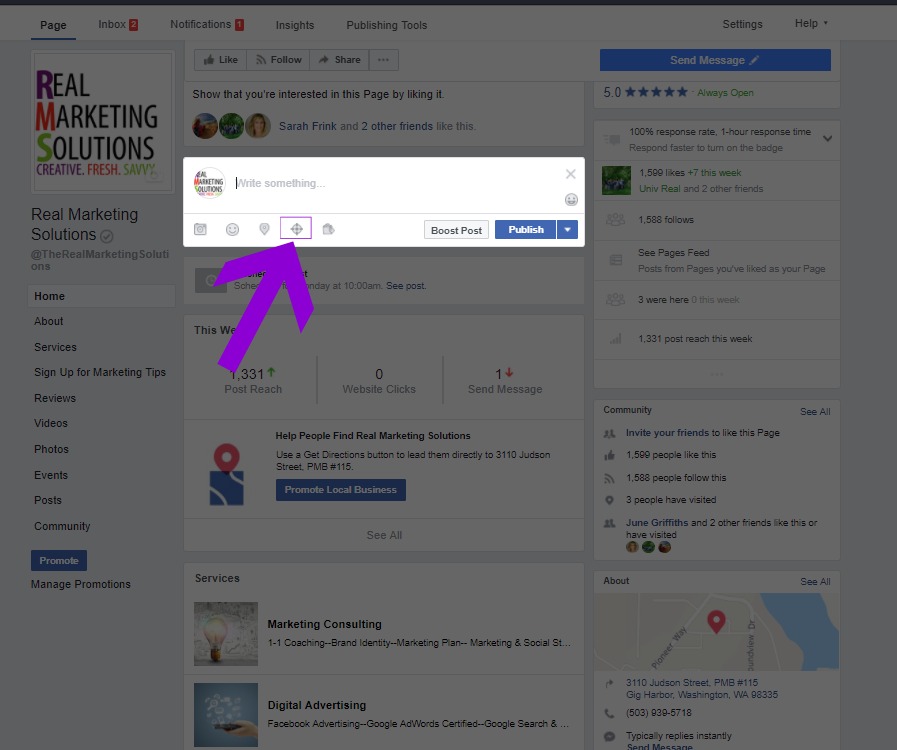Select the preferred audience target icon
Screen dimensions: 897x750
coord(296,229)
